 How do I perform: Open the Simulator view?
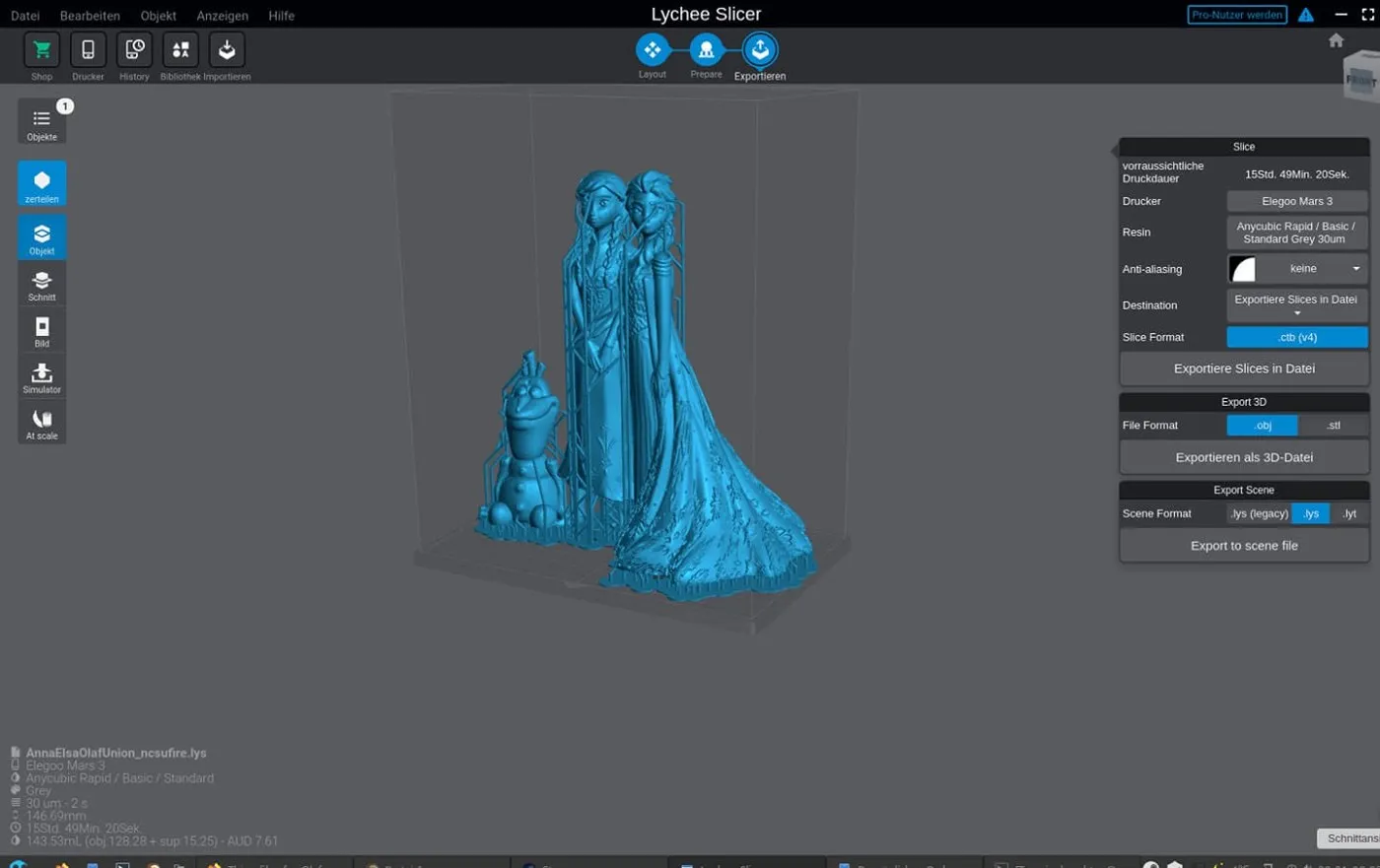tap(41, 376)
